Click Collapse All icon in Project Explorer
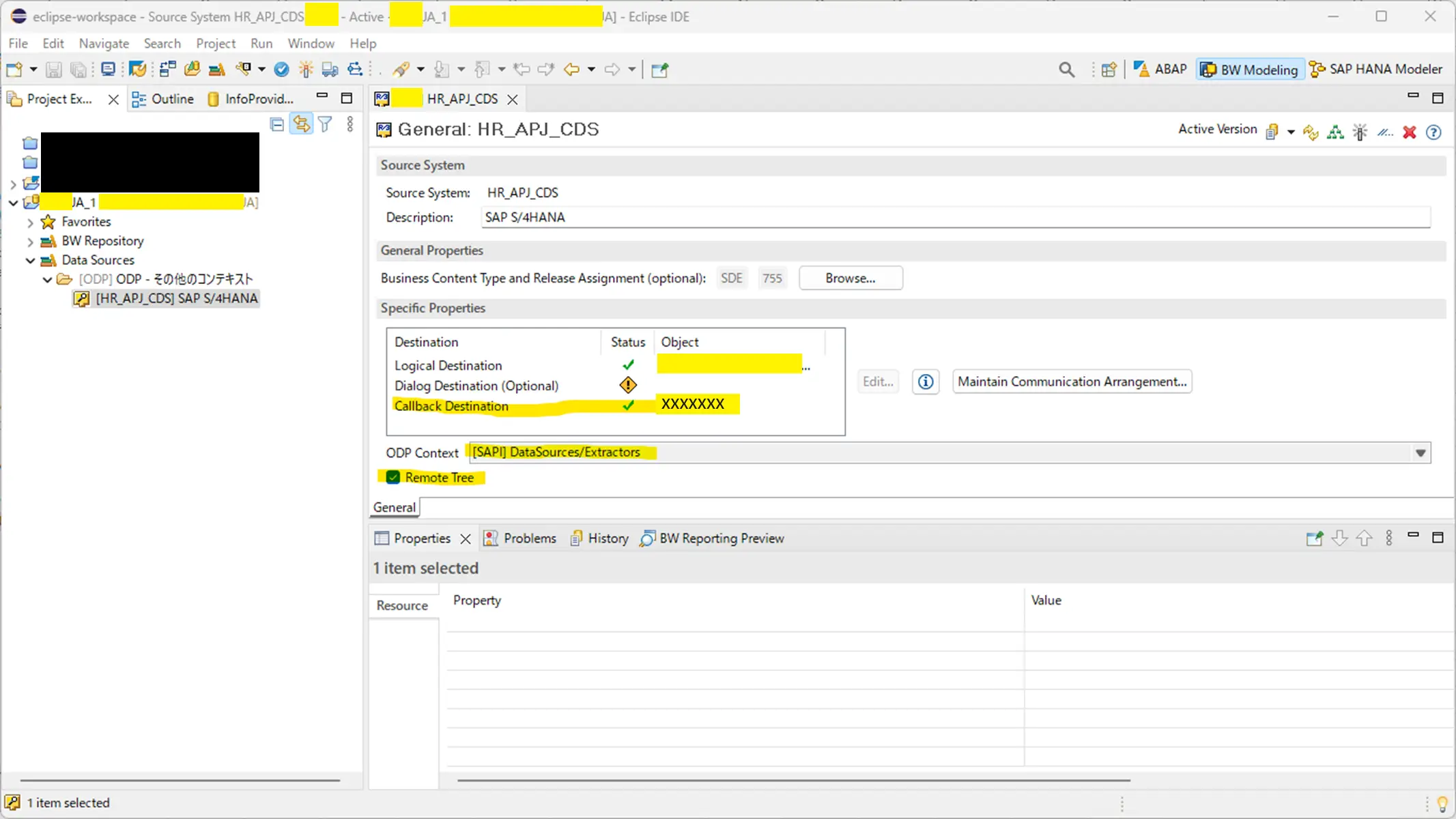 pyautogui.click(x=276, y=124)
